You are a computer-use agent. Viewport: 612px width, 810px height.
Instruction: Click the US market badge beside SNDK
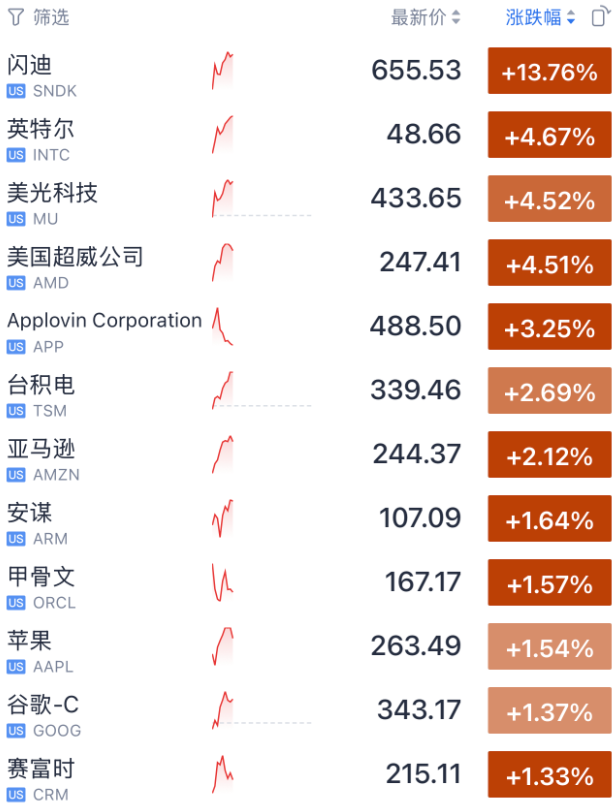click(x=16, y=91)
